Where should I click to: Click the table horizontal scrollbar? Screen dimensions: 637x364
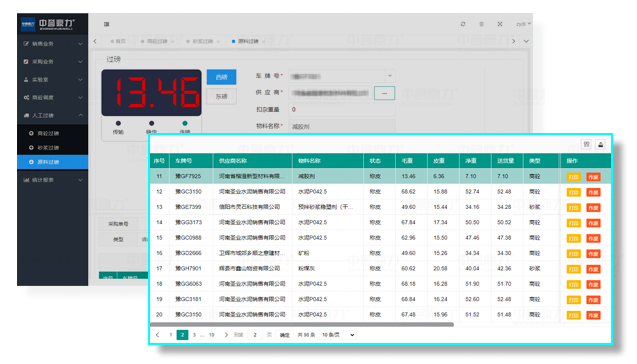pyautogui.click(x=302, y=325)
